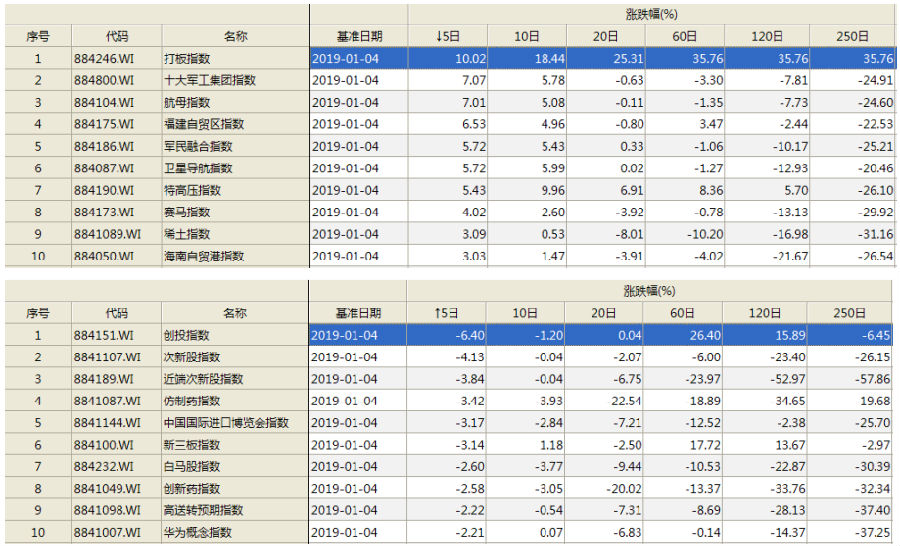Click code 8841087.WI
The image size is (900, 546).
coord(107,401)
